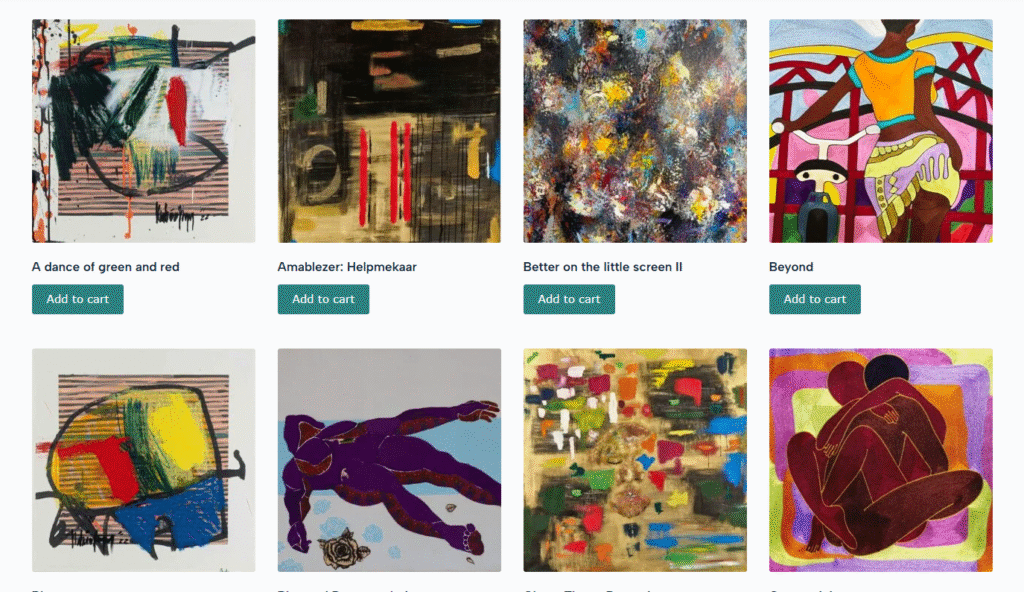Add 'Better on the little screen II' to cart
Screen dimensions: 1024x592
[x=569, y=299]
